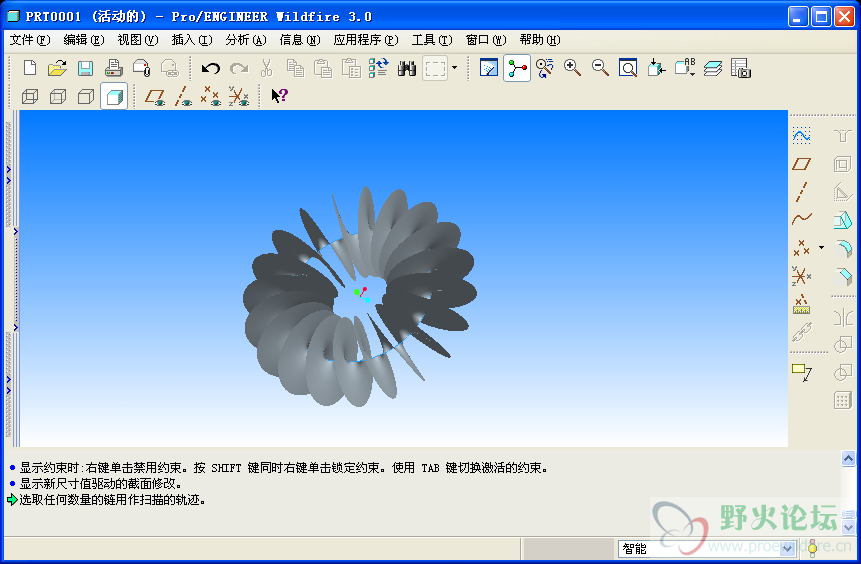Viewport: 861px width, 564px height.
Task: Create a datum plane from right toolbar
Action: pos(801,164)
